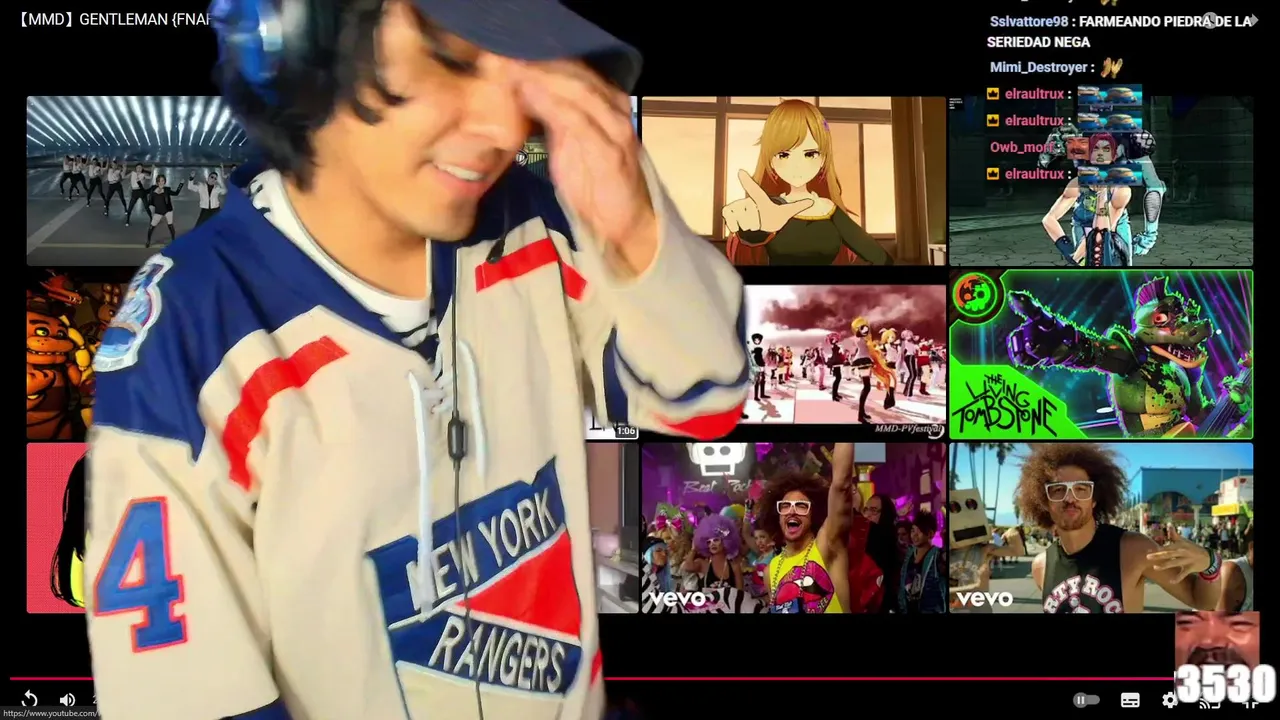1280x720 pixels.
Task: Open the red-haired game character thumbnail
Action: coord(1101,181)
